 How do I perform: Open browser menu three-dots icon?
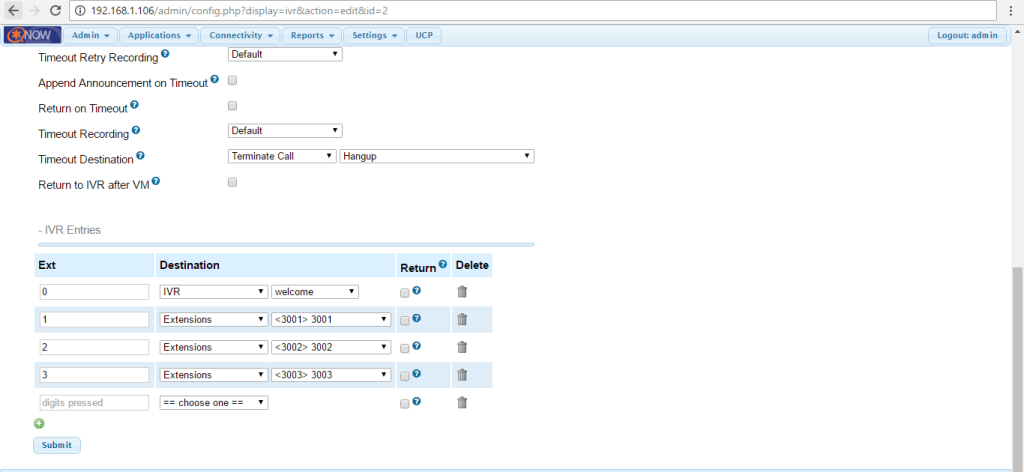[1010, 11]
